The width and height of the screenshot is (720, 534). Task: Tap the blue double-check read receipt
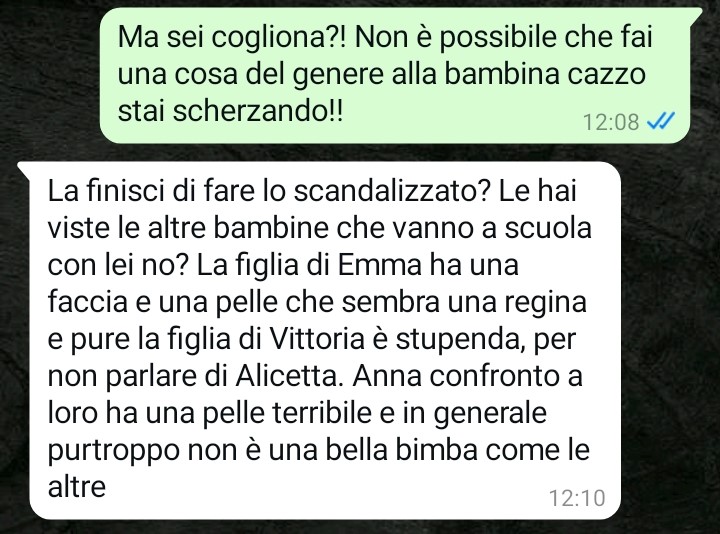tap(661, 121)
